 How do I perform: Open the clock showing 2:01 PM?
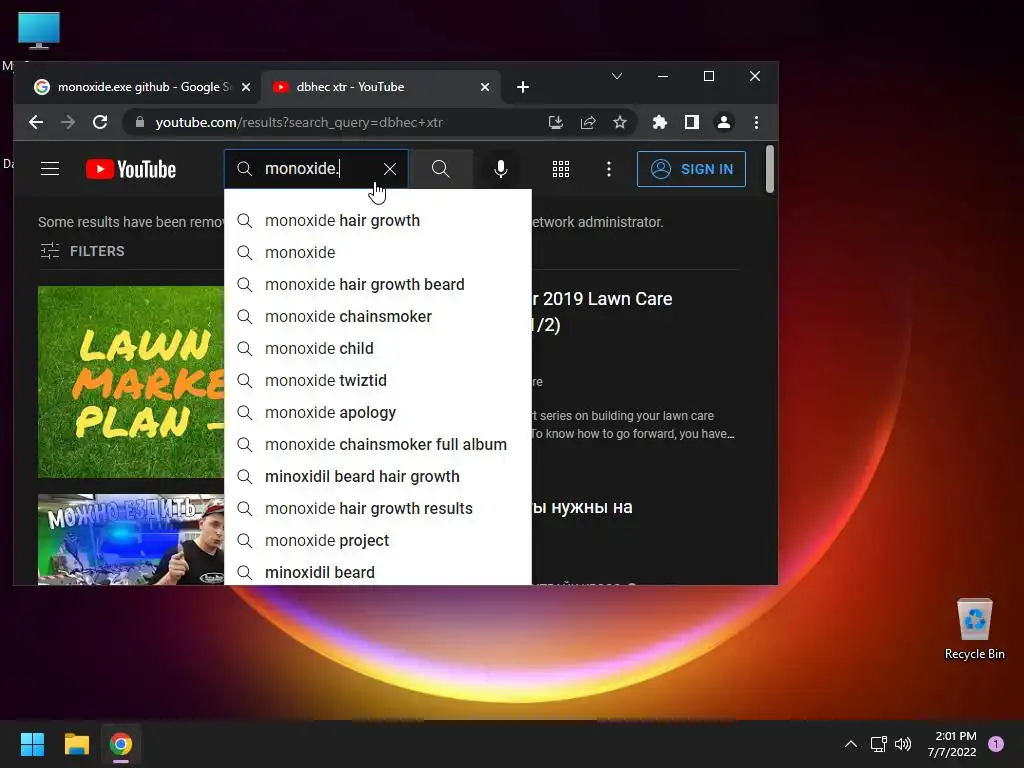[952, 744]
